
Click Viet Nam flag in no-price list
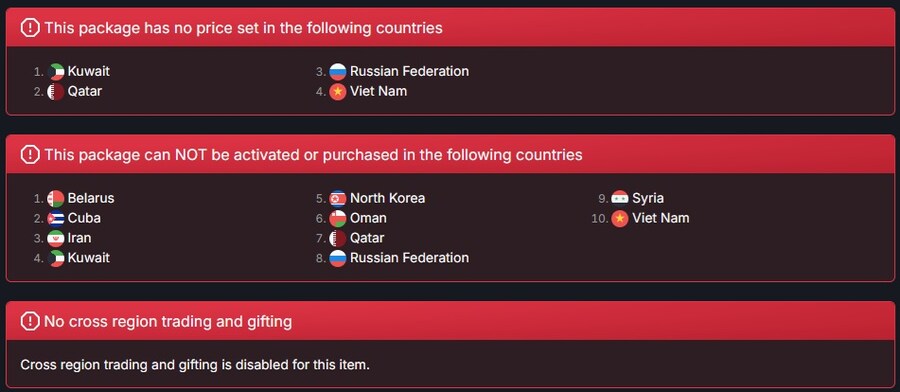tap(338, 91)
